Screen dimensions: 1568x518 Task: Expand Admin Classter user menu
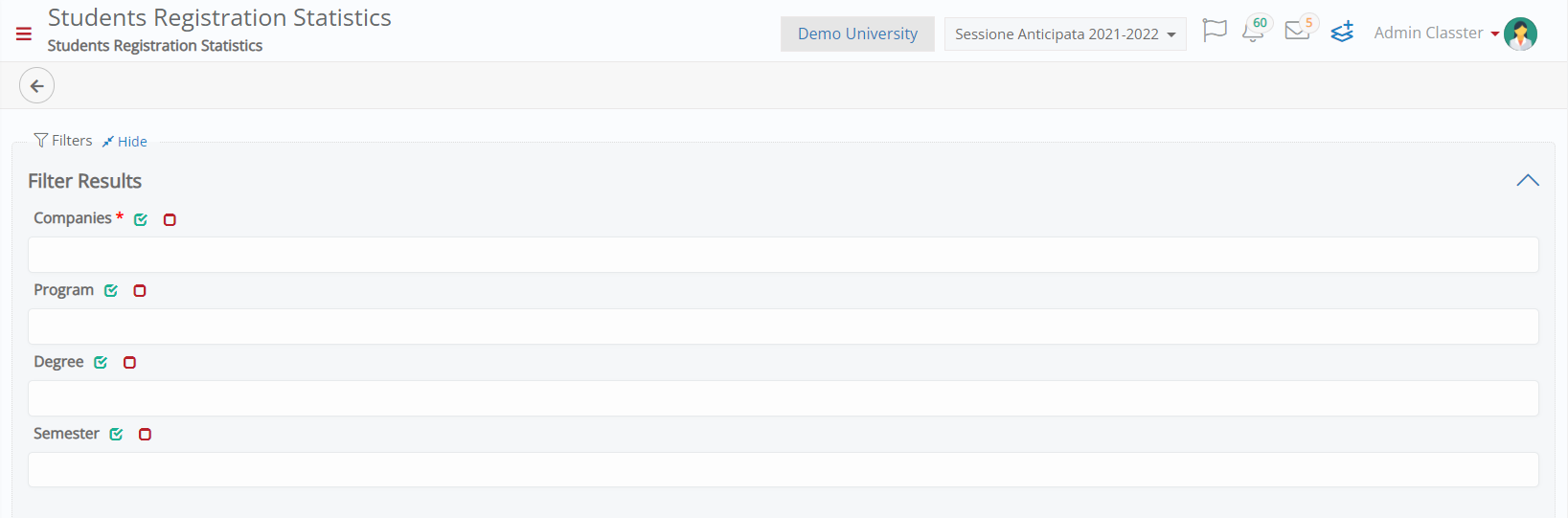(1437, 33)
